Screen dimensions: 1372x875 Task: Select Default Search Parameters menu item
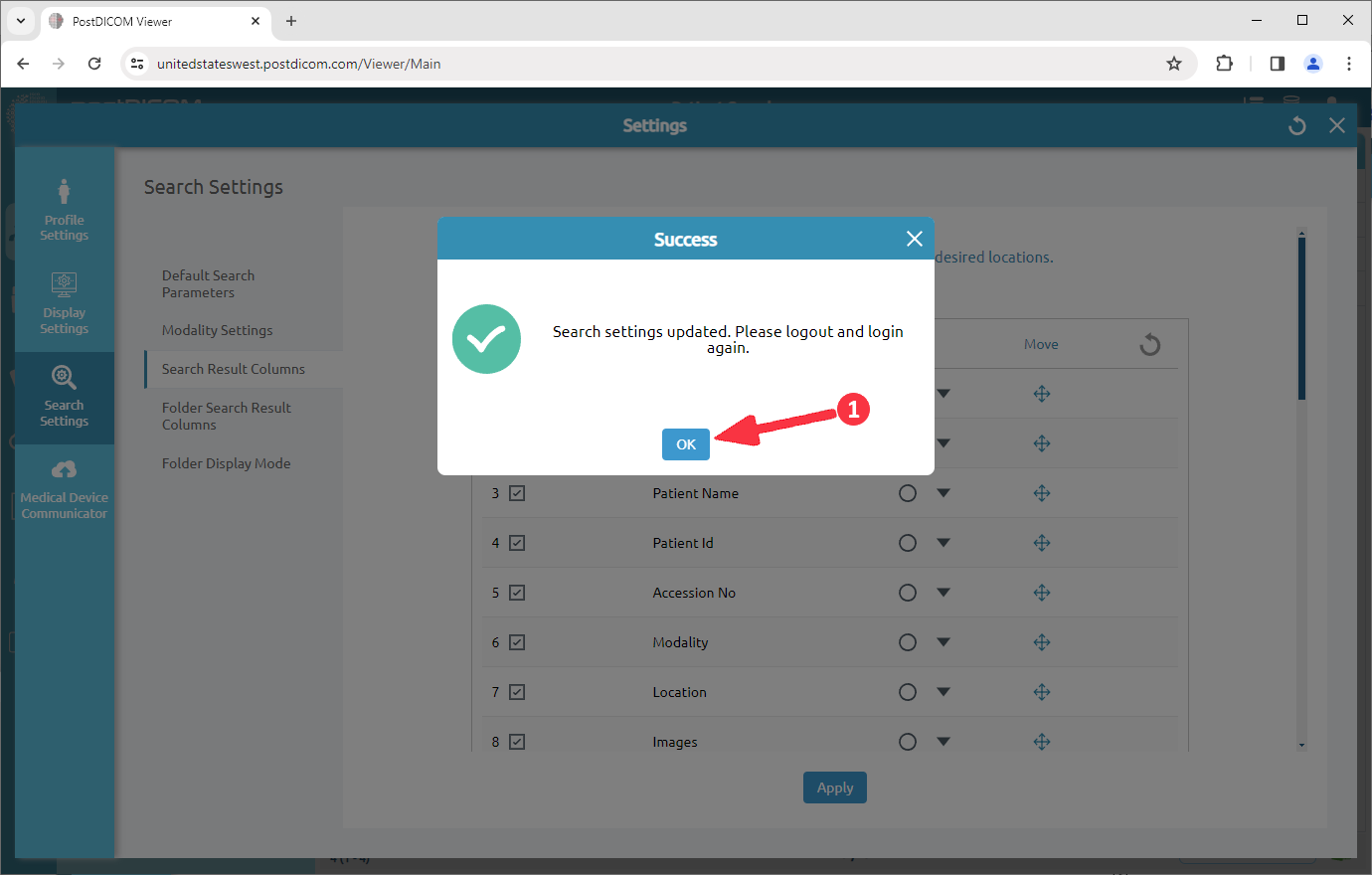208,283
